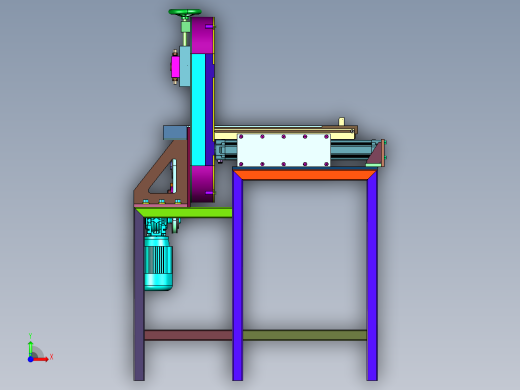Image resolution: width=520 pixels, height=390 pixels.
Task: Select the white bolted cover plate
Action: (284, 150)
